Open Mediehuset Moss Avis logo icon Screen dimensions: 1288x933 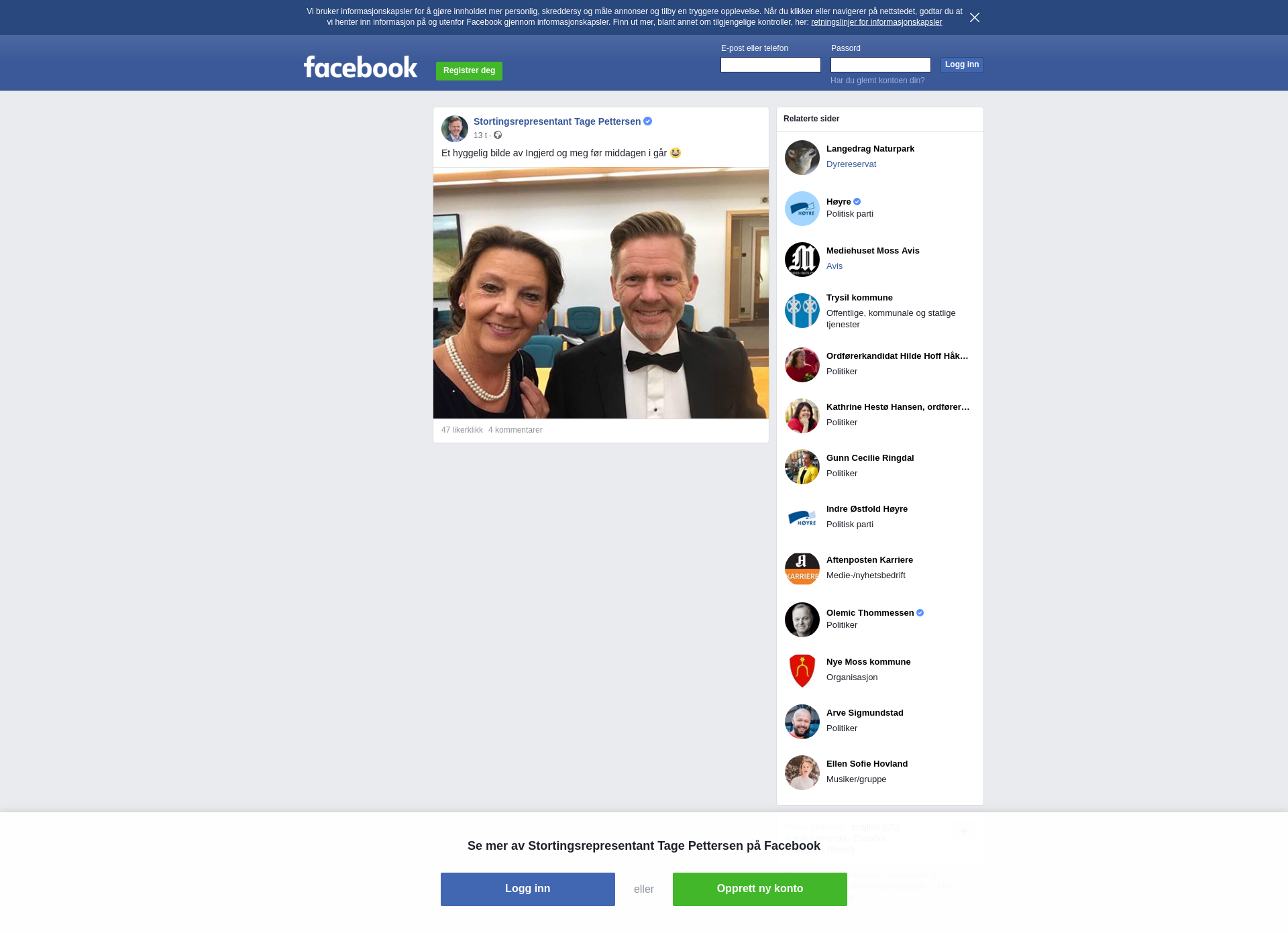pos(802,260)
